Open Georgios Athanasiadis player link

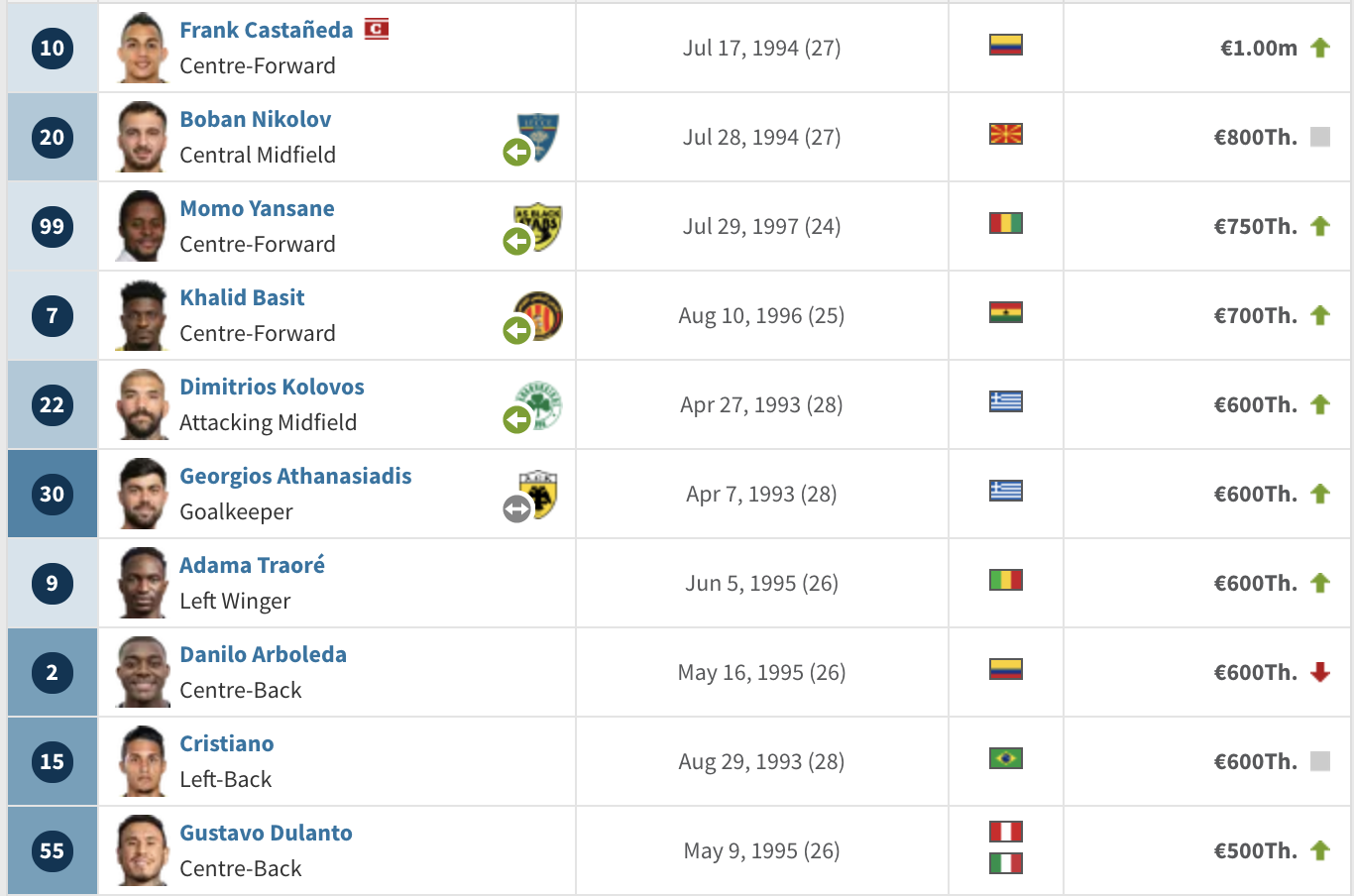(295, 476)
